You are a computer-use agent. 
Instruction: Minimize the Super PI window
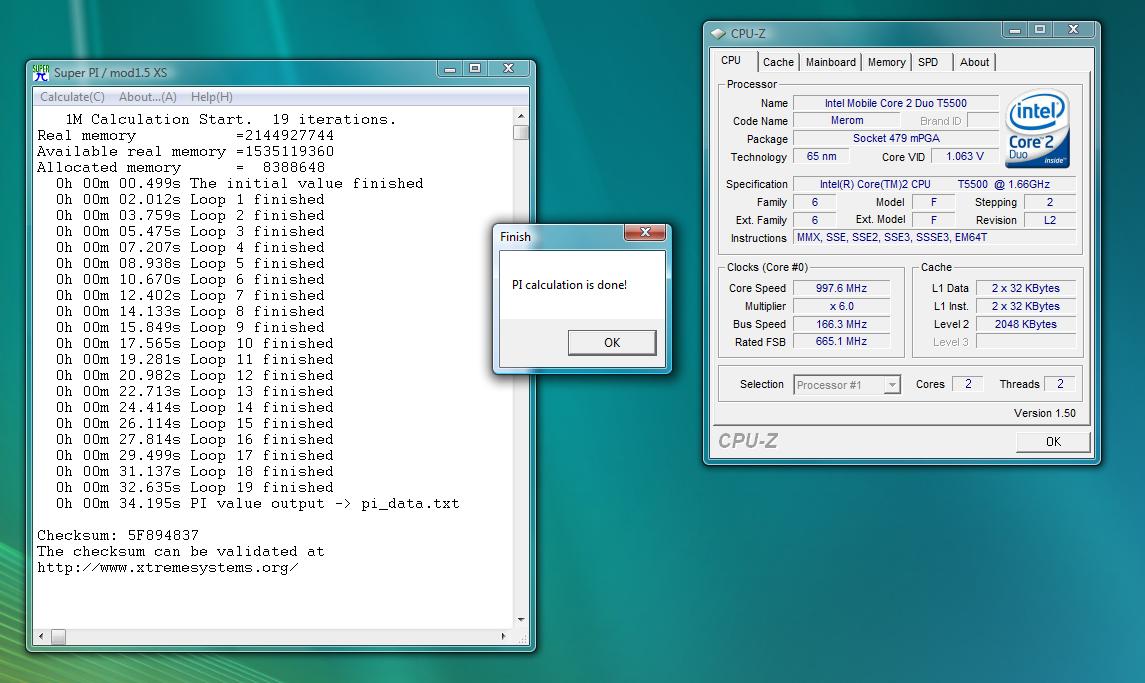(x=450, y=69)
